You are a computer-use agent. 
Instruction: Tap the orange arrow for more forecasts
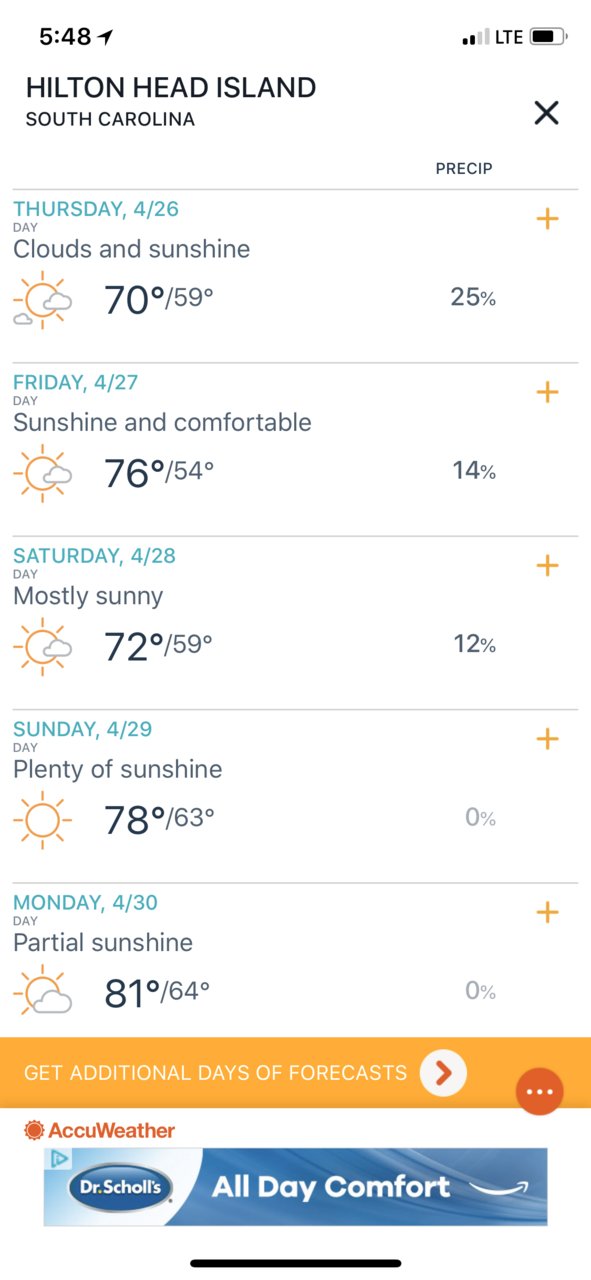pos(443,1073)
